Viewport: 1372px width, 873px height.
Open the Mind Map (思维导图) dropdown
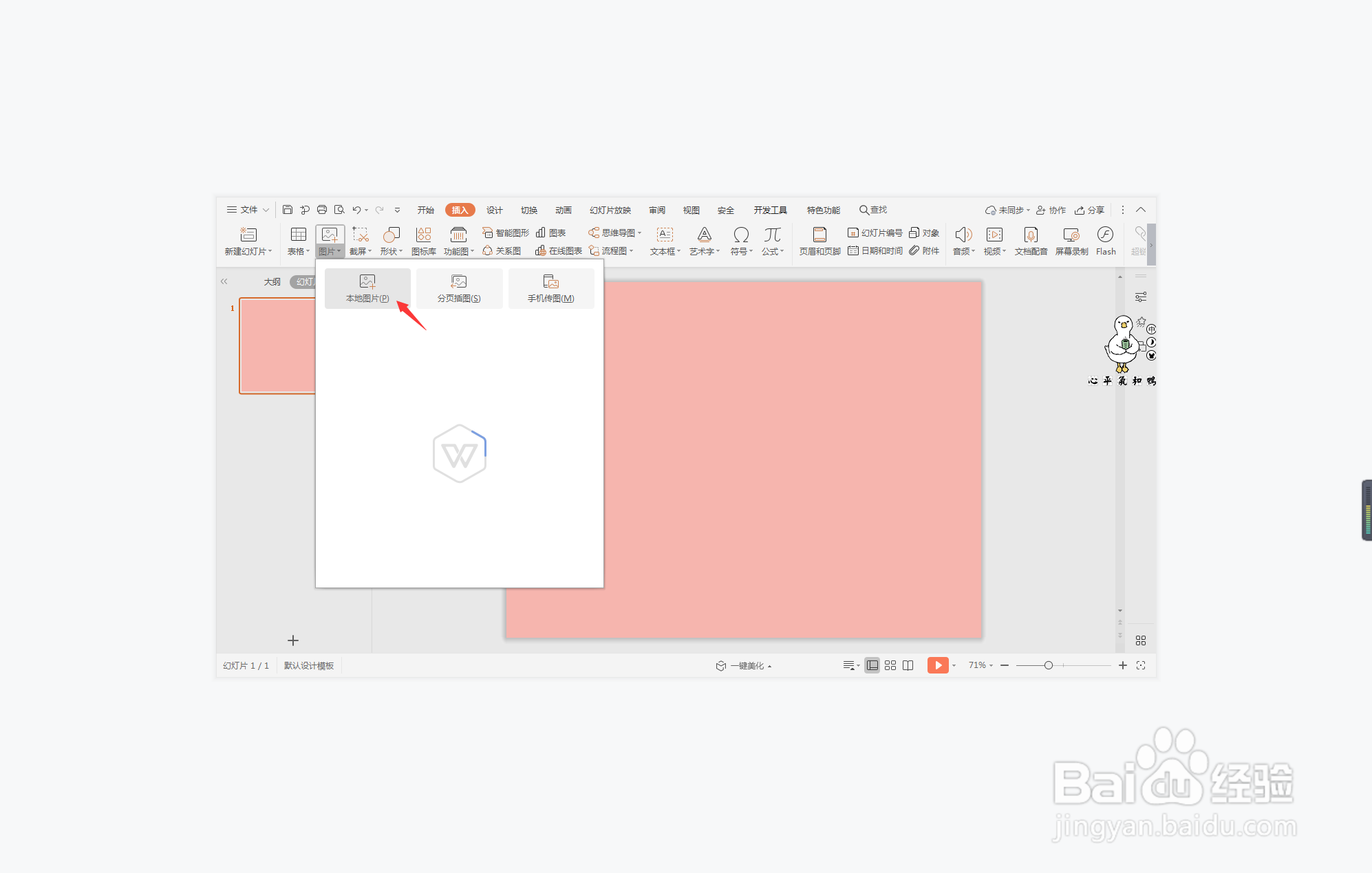pos(615,233)
